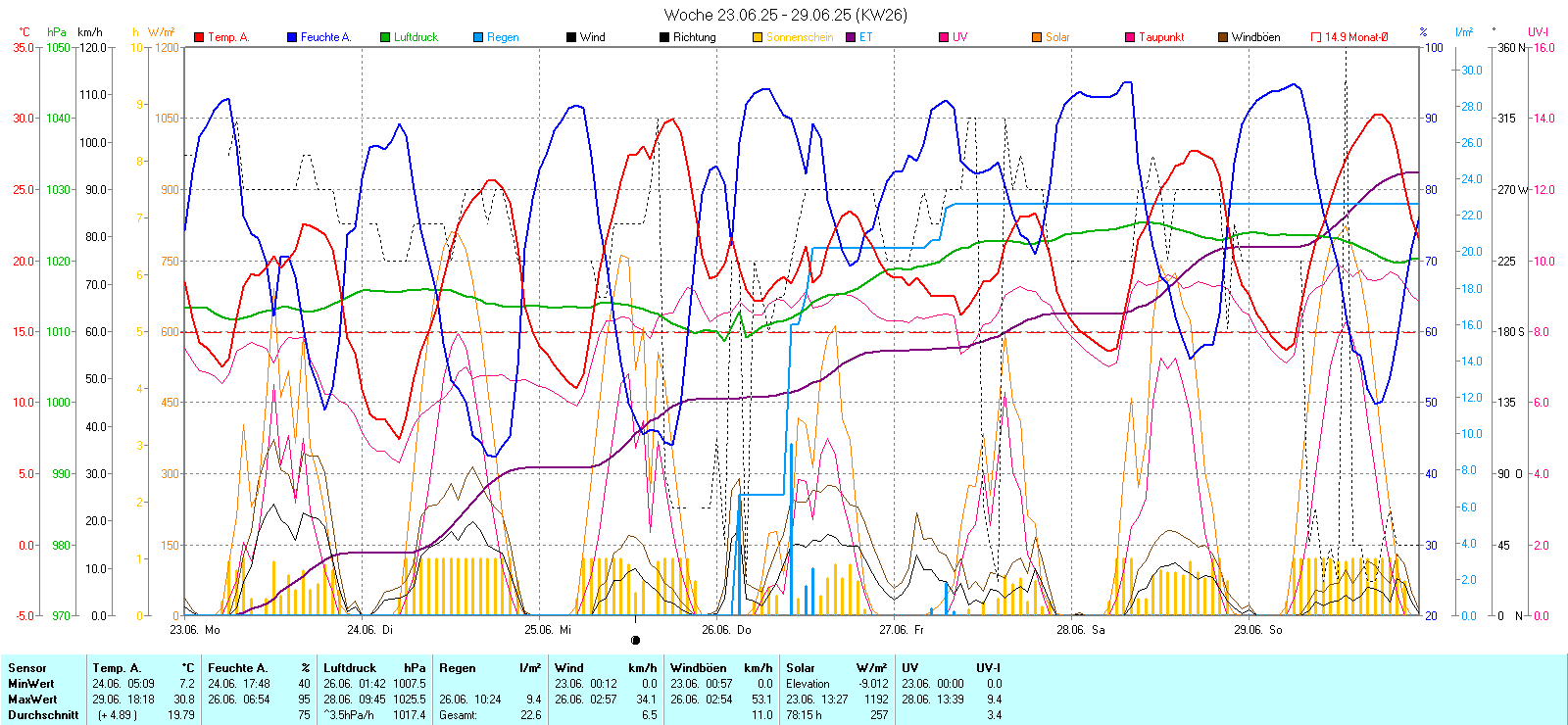The height and width of the screenshot is (725, 1568).
Task: Click the yellow Sonnenschein legend square
Action: (x=758, y=37)
